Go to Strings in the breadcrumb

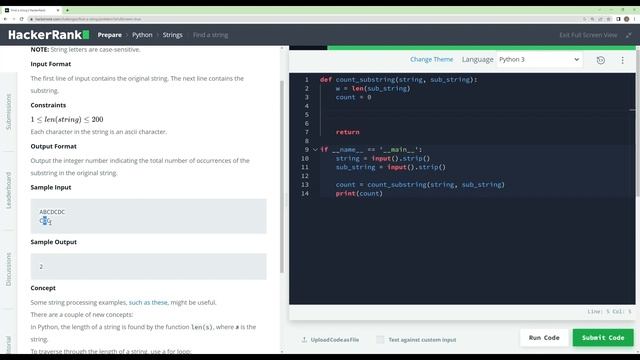(x=173, y=35)
